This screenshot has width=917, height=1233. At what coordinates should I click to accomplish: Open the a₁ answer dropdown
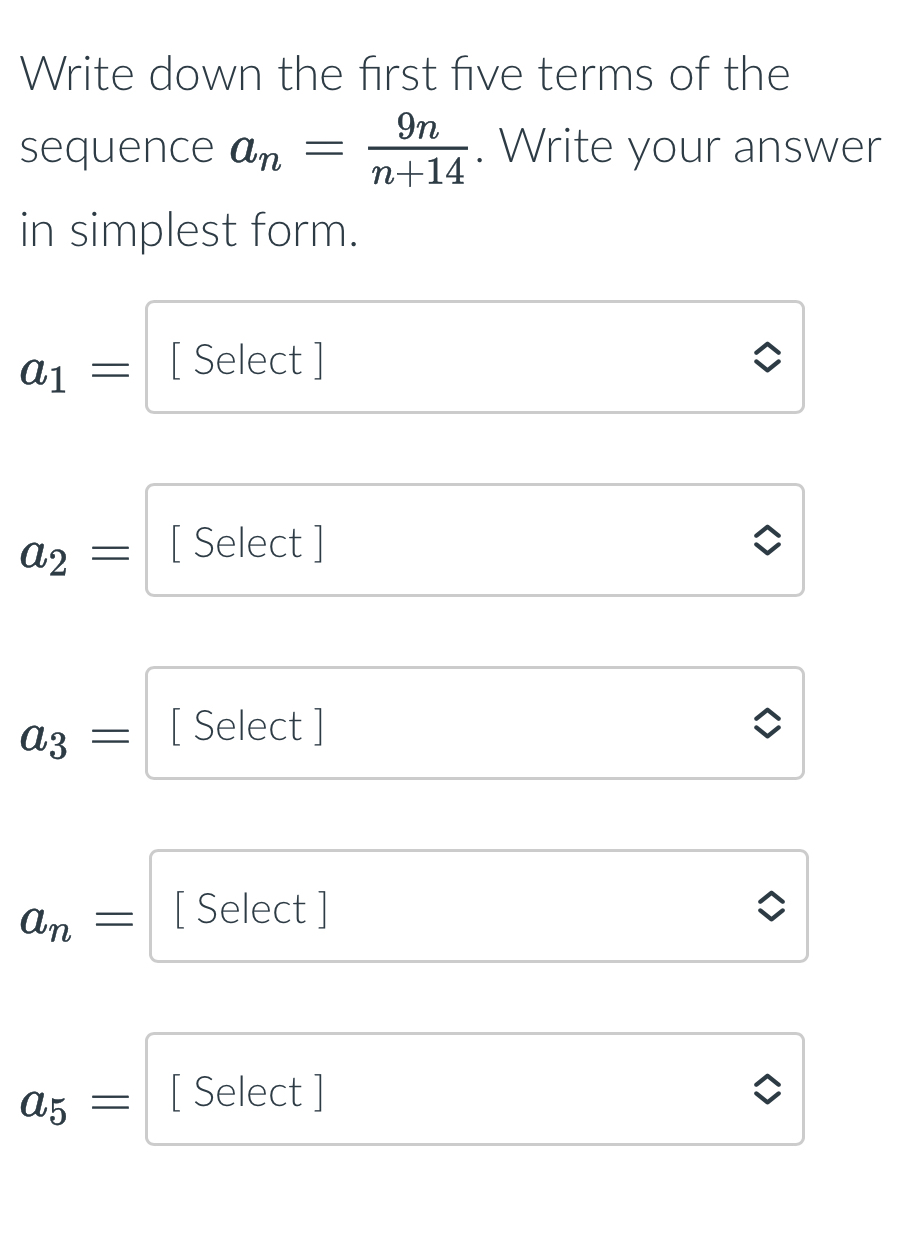[x=475, y=358]
